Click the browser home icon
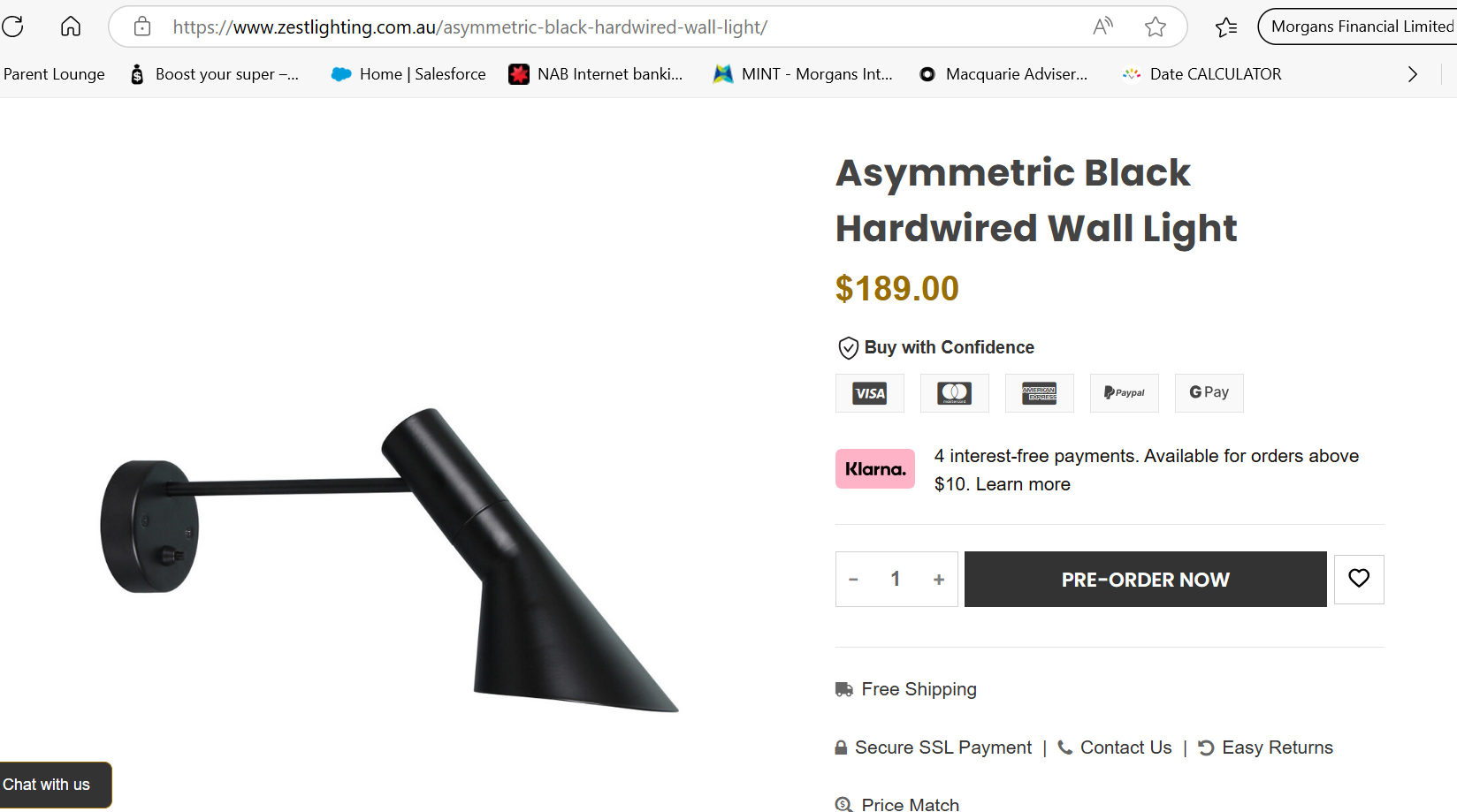The height and width of the screenshot is (812, 1457). [x=71, y=27]
